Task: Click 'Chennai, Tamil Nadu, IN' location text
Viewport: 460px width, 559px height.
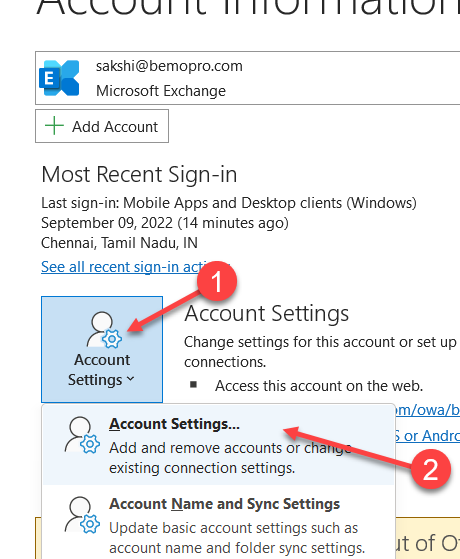Action: 119,243
